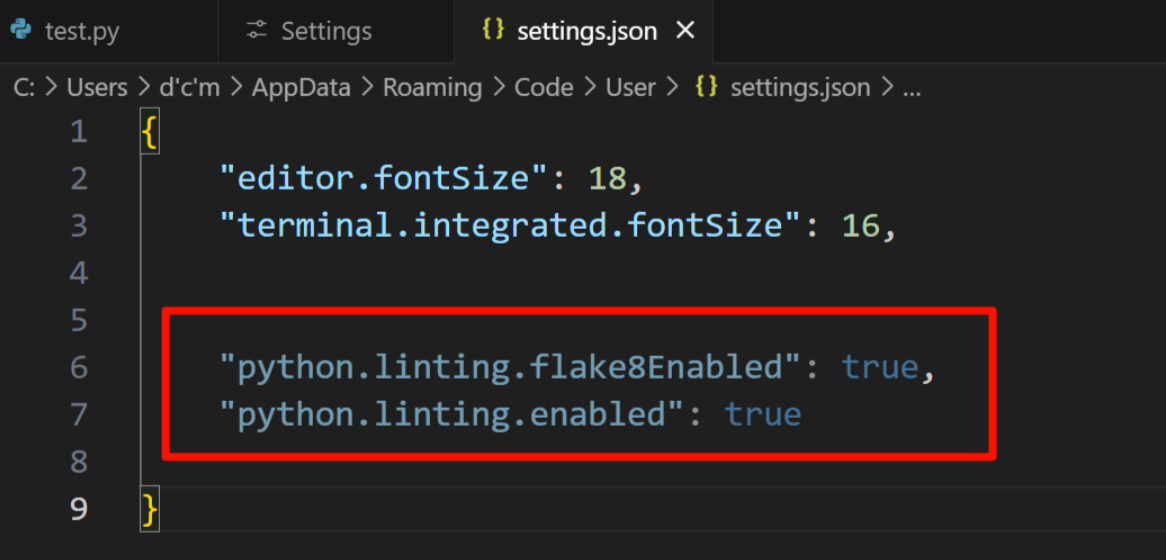Click the braces icon in breadcrumb path
Viewport: 1166px width, 560px height.
706,88
